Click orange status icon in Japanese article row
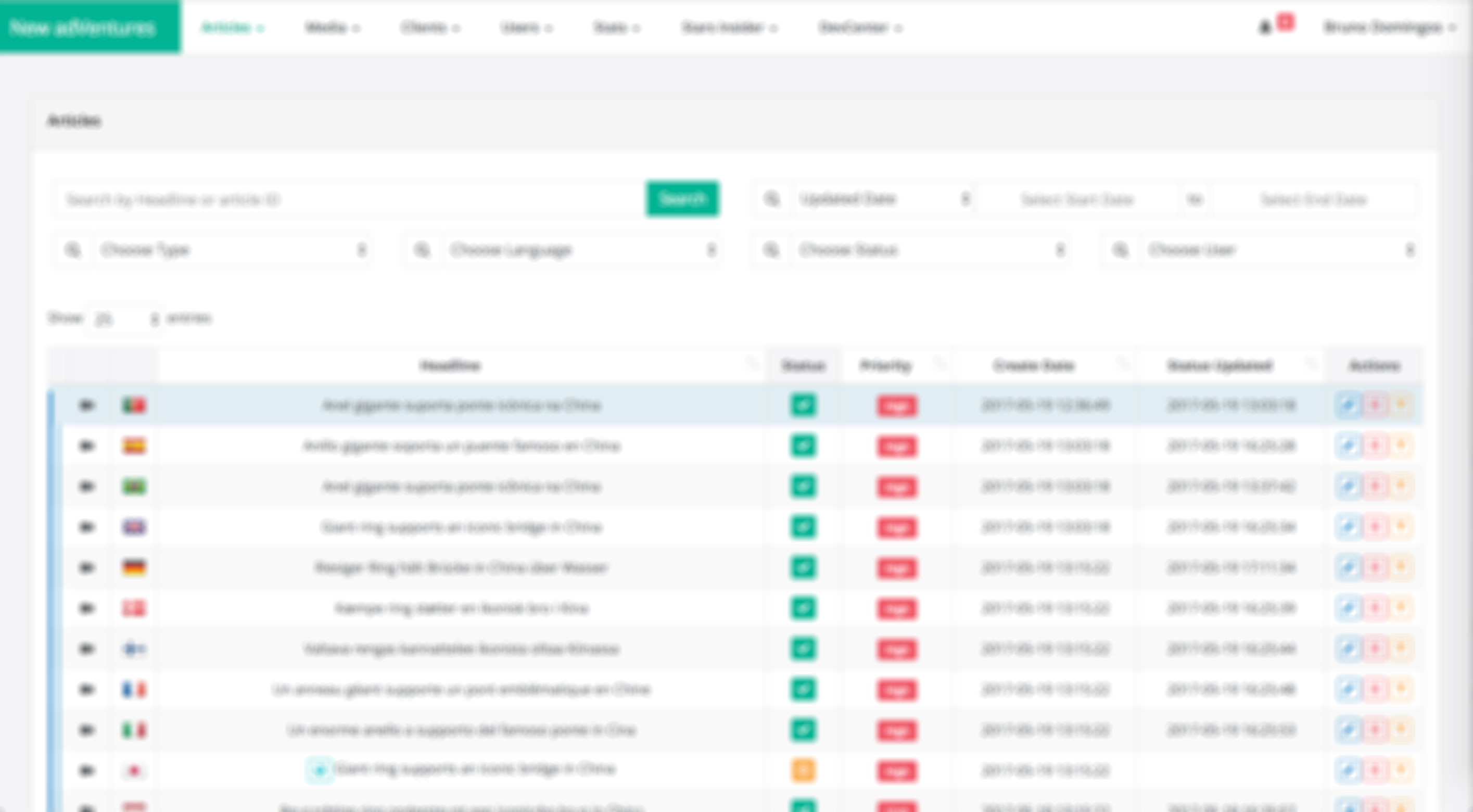The height and width of the screenshot is (812, 1473). coord(803,770)
